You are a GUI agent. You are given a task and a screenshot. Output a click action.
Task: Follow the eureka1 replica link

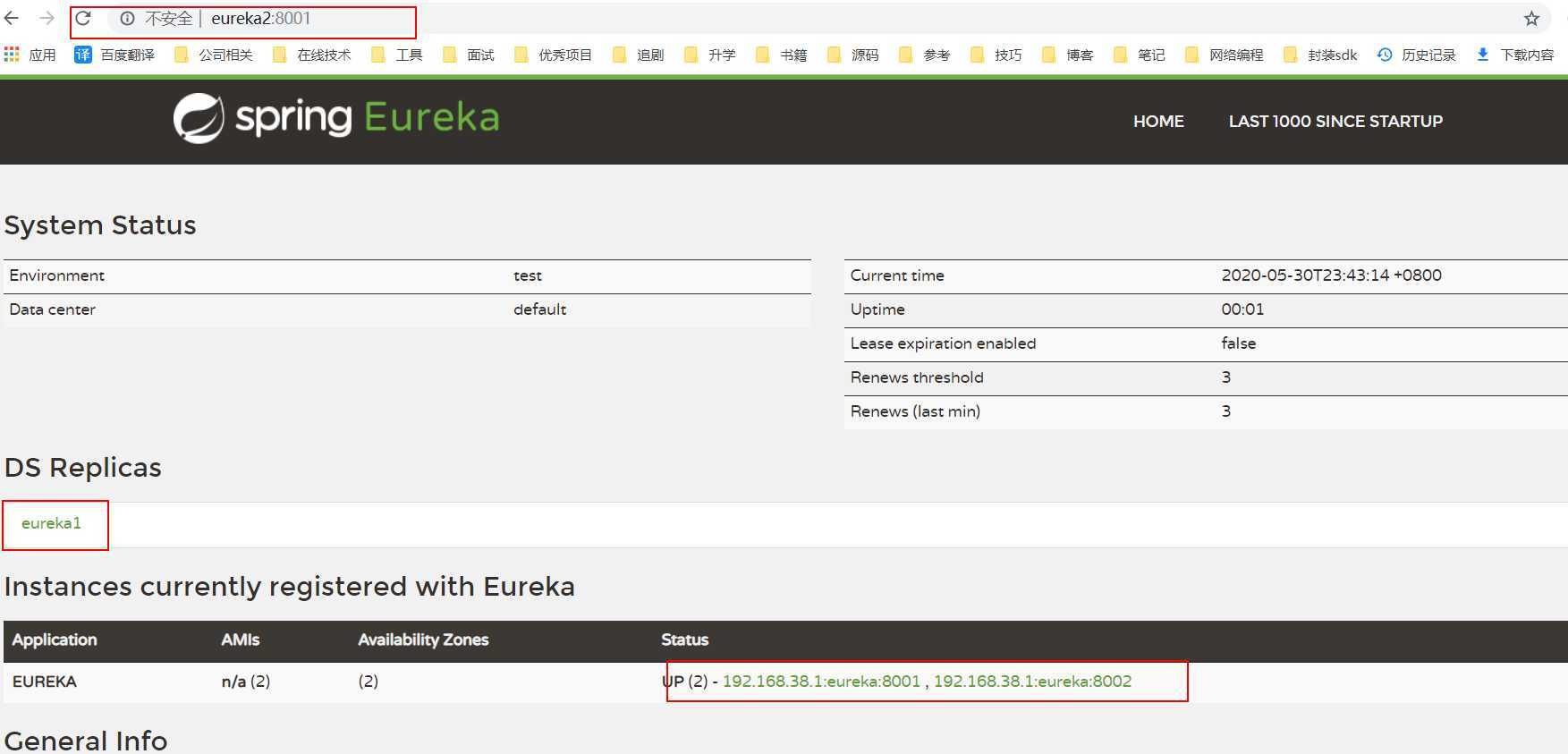point(51,523)
